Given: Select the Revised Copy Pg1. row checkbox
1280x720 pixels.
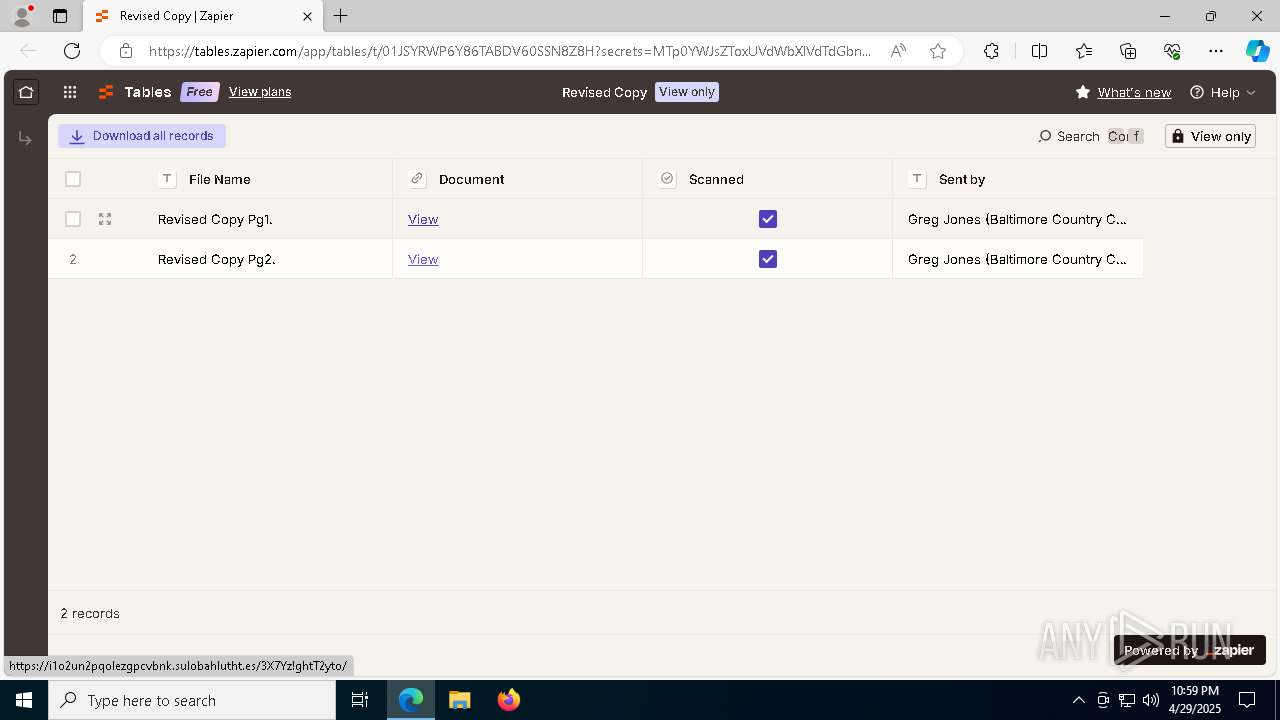Looking at the screenshot, I should [x=73, y=219].
